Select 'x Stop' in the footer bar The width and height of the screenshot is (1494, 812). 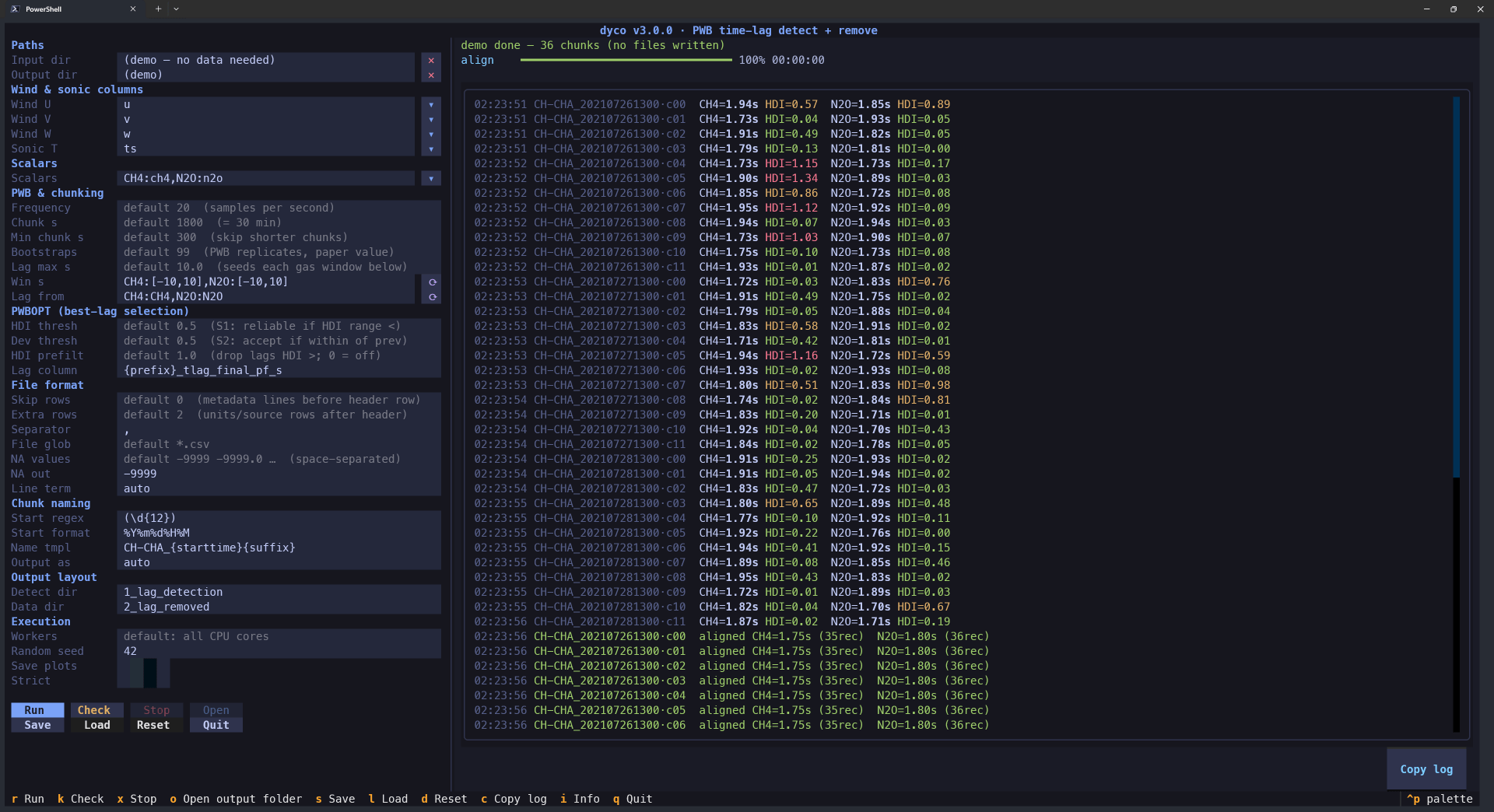(x=137, y=799)
